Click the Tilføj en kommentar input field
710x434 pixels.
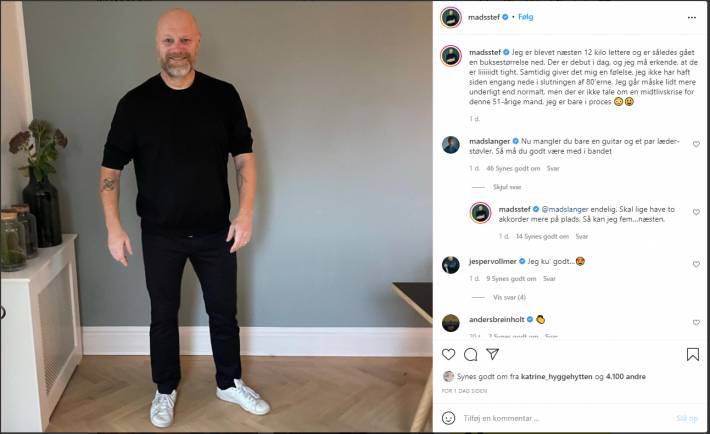click(x=566, y=418)
